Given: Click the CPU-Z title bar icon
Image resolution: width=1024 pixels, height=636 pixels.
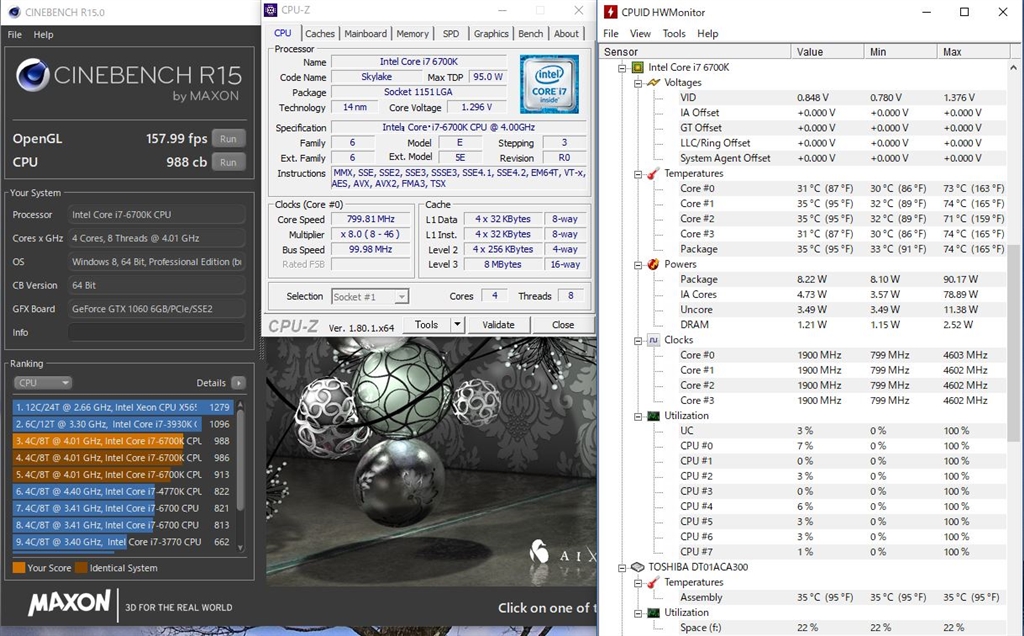Looking at the screenshot, I should coord(270,10).
